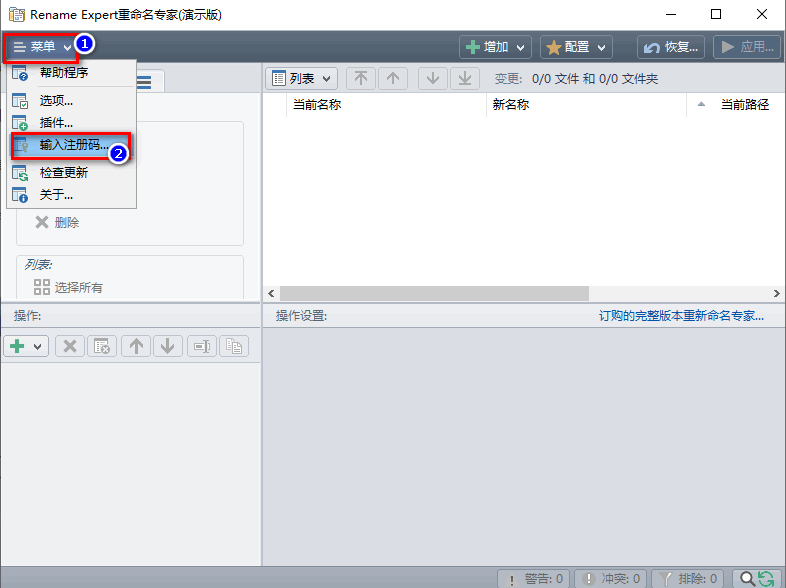Sort by 当前名称 column header
The image size is (786, 588).
click(x=386, y=105)
